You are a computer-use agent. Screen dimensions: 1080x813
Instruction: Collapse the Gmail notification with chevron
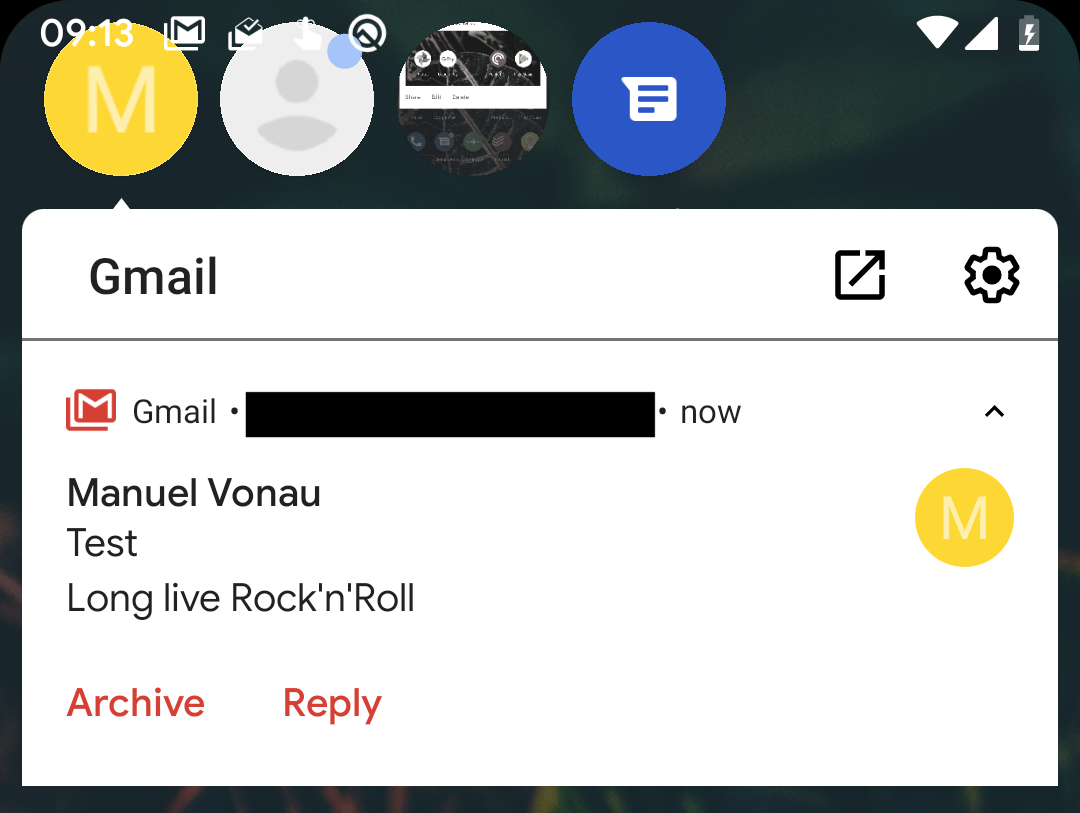click(994, 411)
